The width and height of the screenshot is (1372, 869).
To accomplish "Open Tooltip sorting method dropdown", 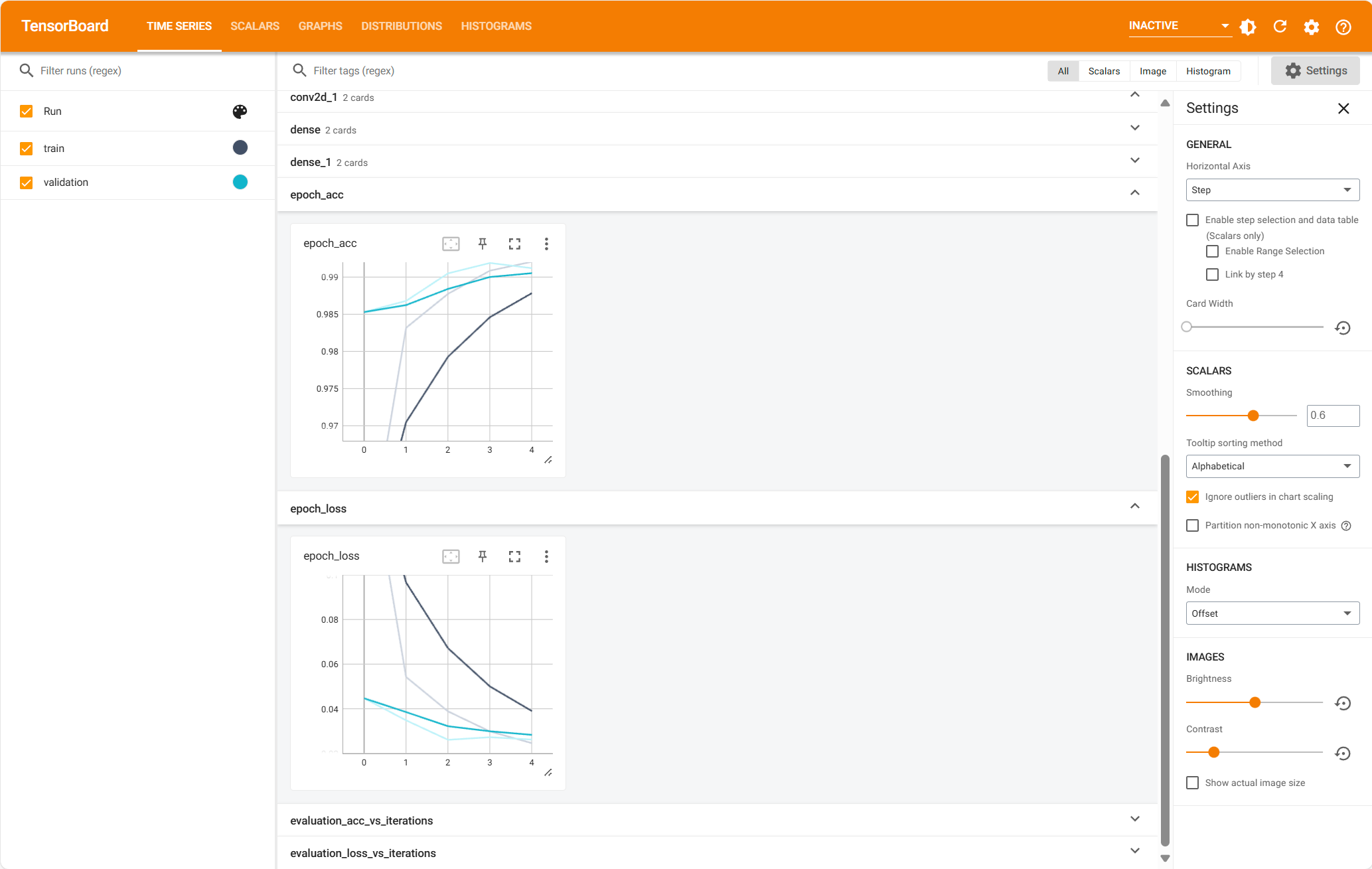I will 1272,466.
